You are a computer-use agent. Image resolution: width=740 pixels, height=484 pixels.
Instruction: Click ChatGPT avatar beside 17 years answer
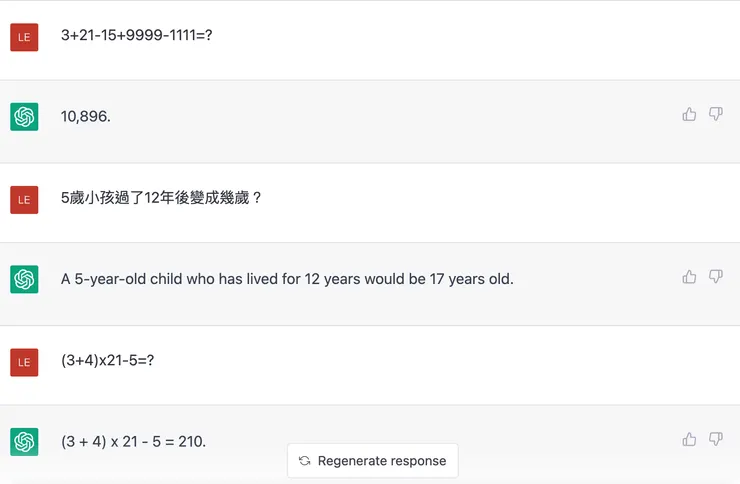point(24,279)
